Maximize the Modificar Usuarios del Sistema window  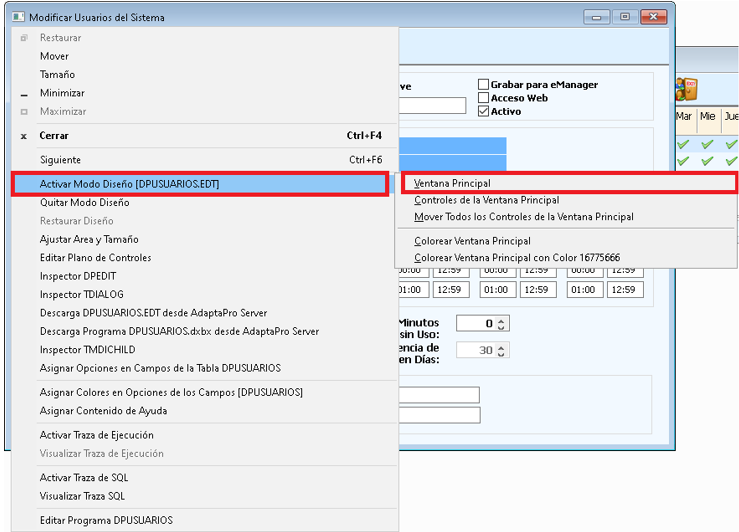(625, 17)
